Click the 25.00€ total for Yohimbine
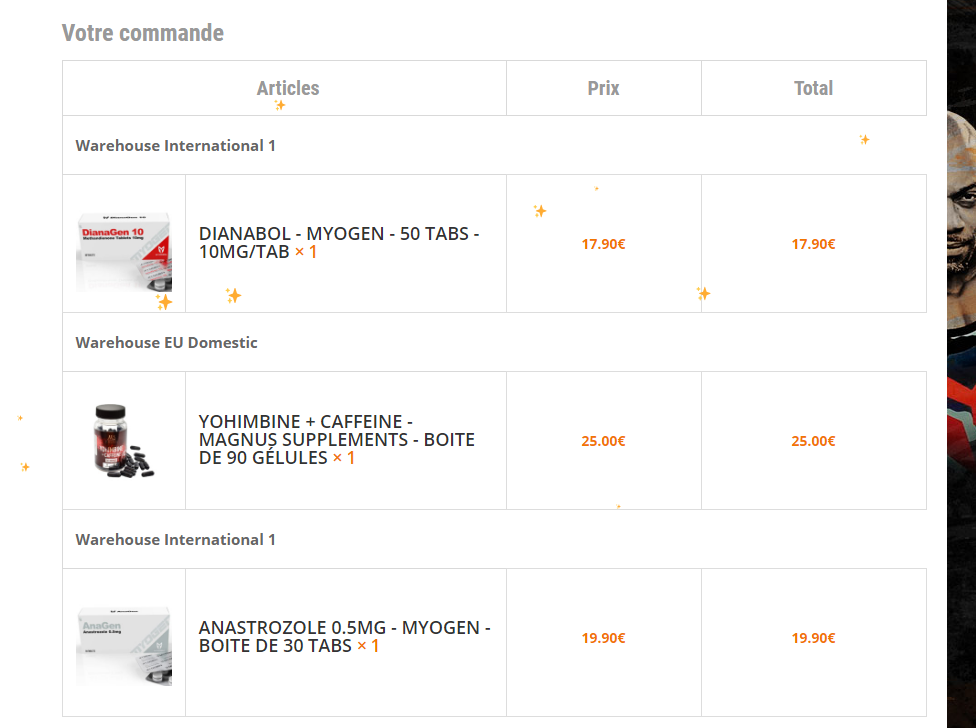Viewport: 976px width, 728px height. 813,441
